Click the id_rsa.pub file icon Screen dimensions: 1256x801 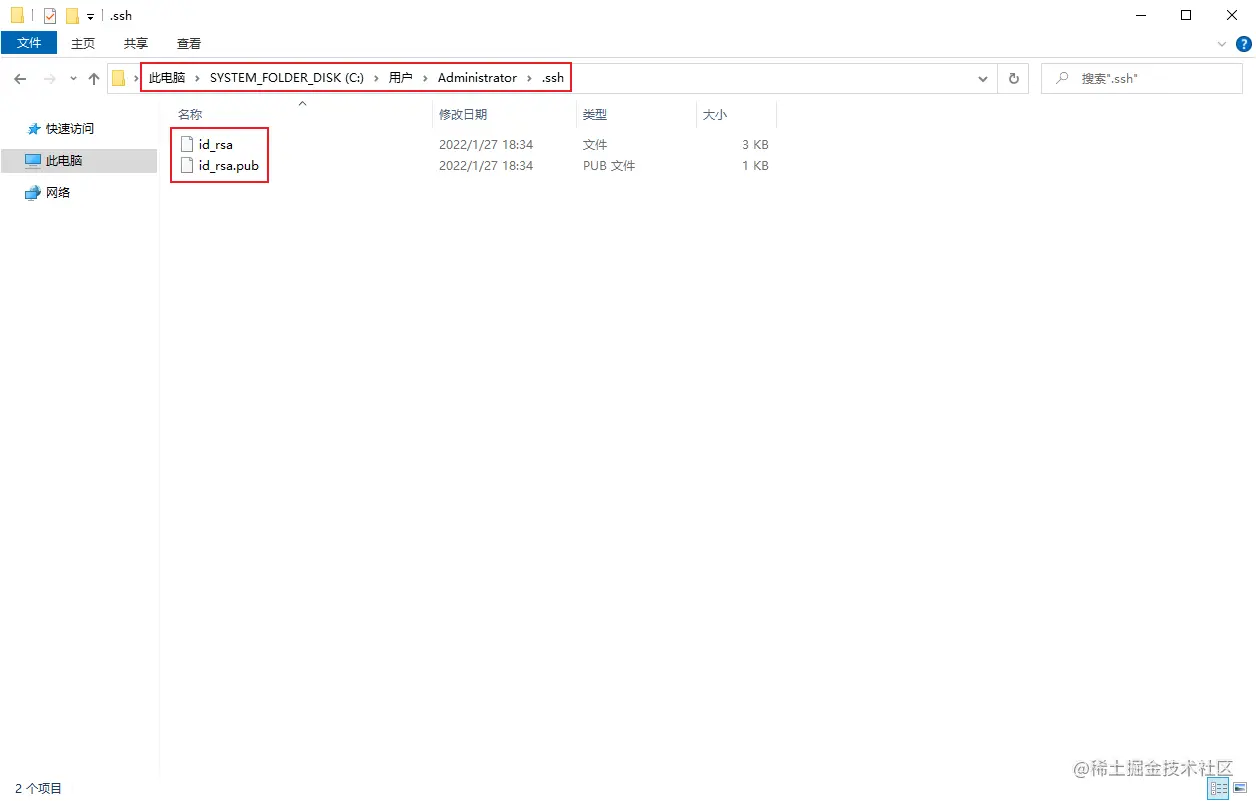[186, 166]
